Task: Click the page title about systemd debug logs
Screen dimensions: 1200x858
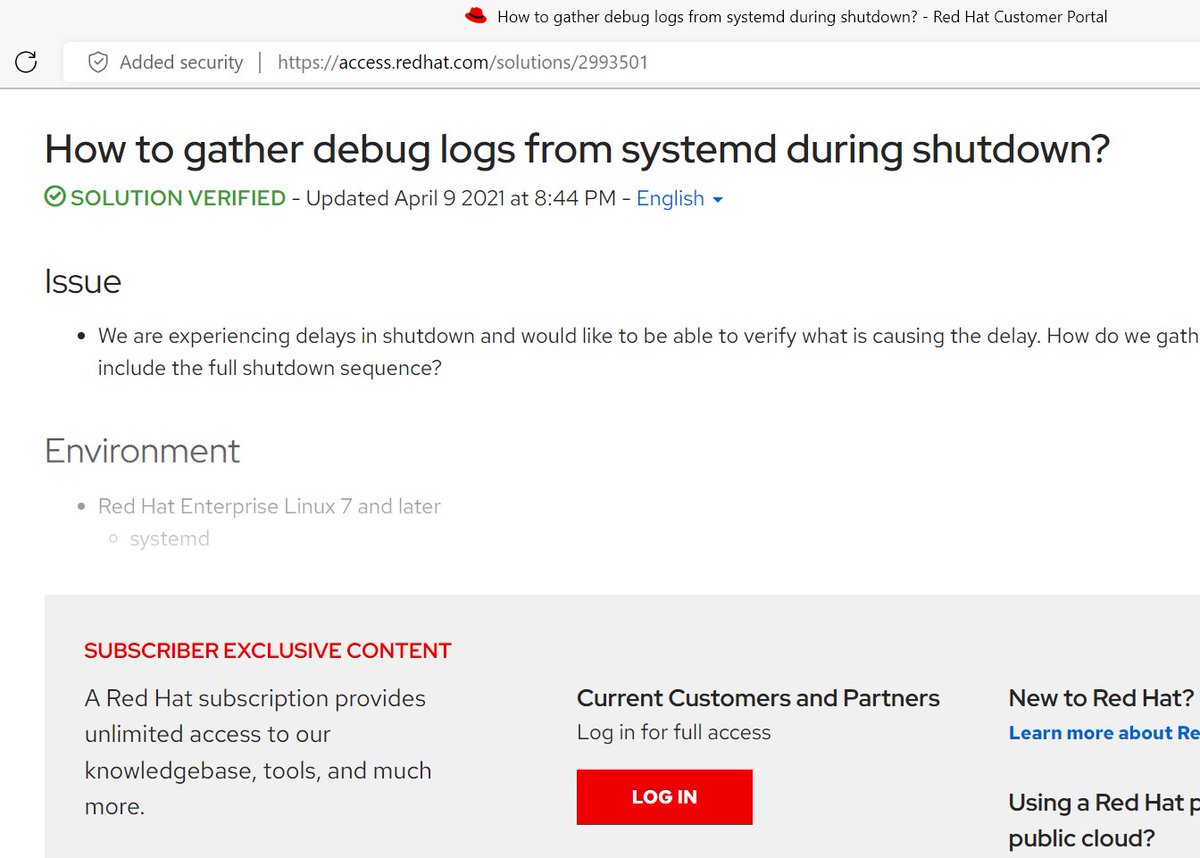Action: click(x=577, y=148)
